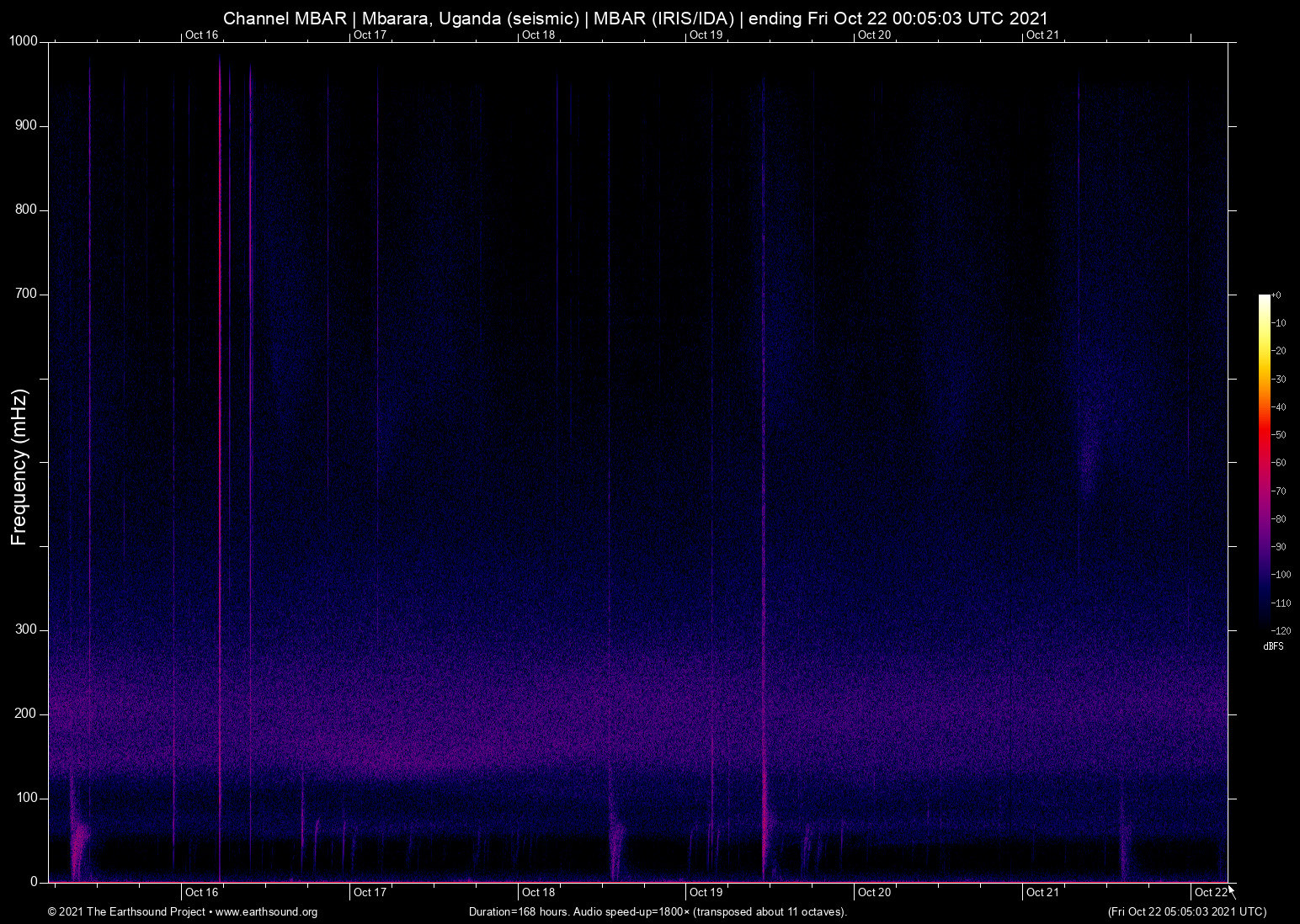Click inside the seismic spectrogram plot

[638, 462]
